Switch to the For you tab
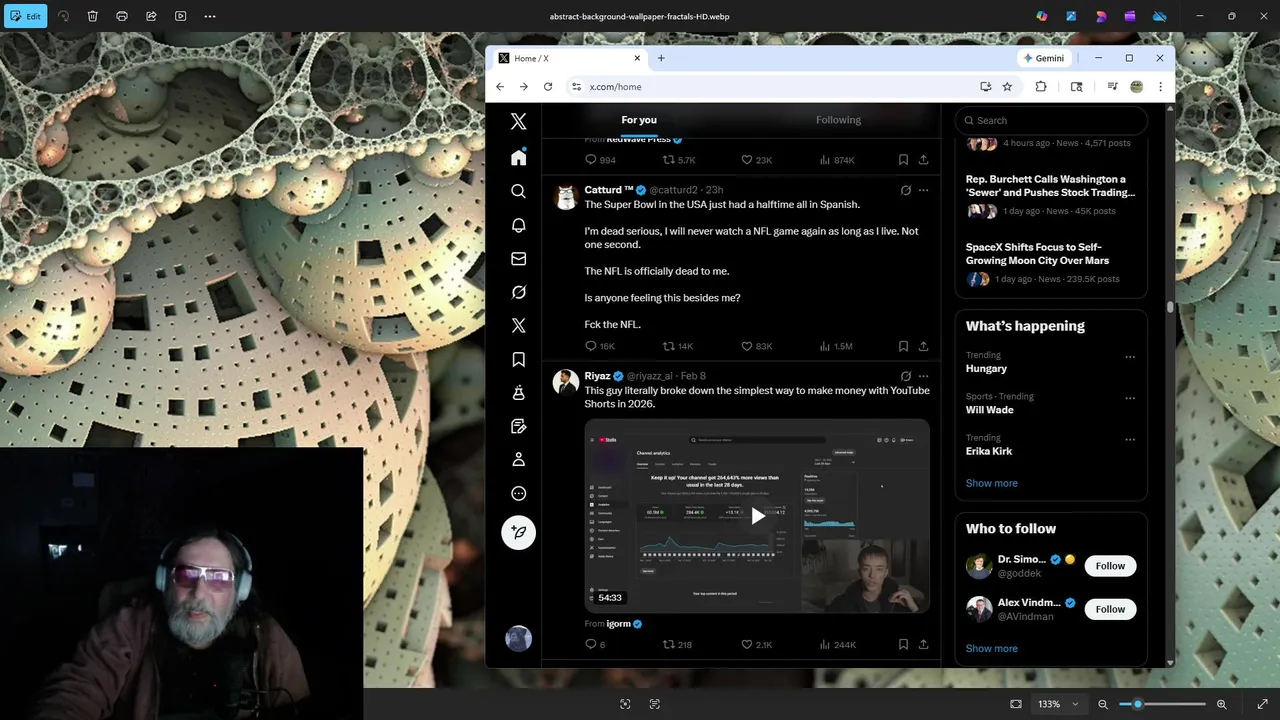This screenshot has width=1280, height=720. pyautogui.click(x=639, y=120)
